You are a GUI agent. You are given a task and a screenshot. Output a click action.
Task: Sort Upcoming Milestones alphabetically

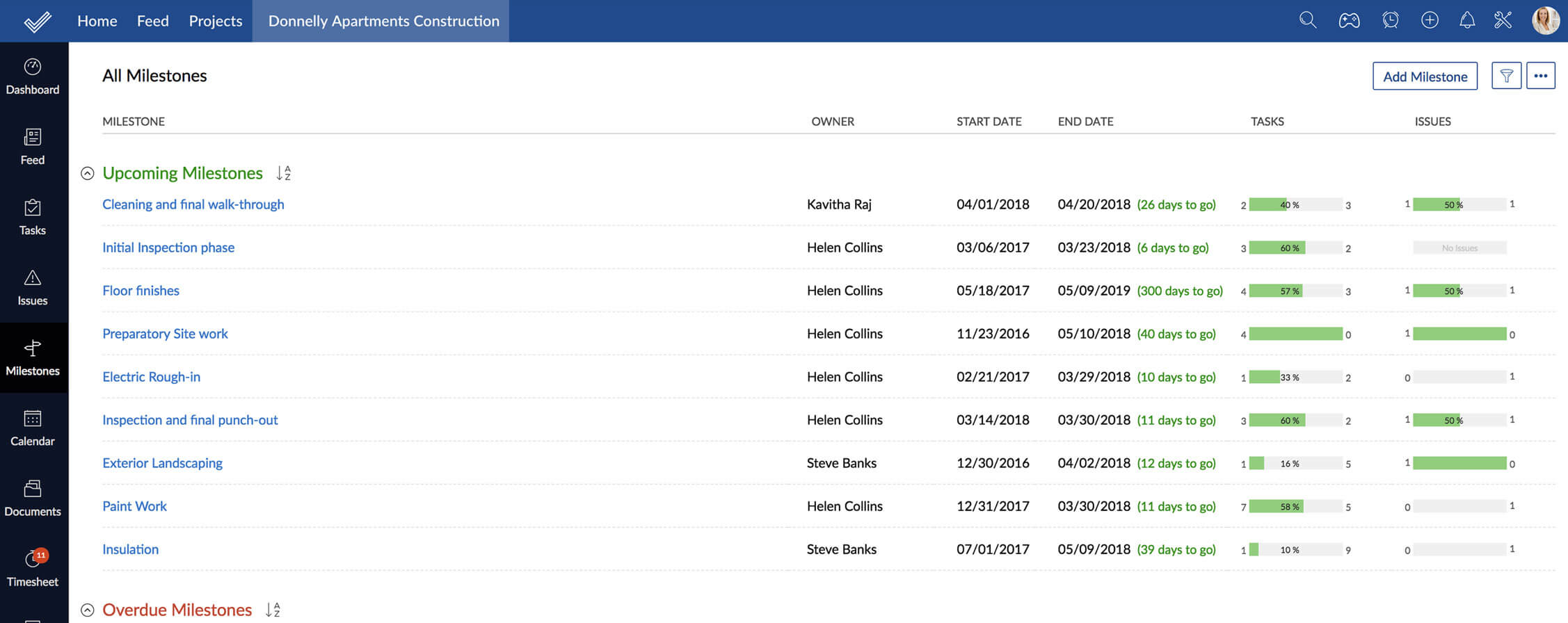(283, 173)
